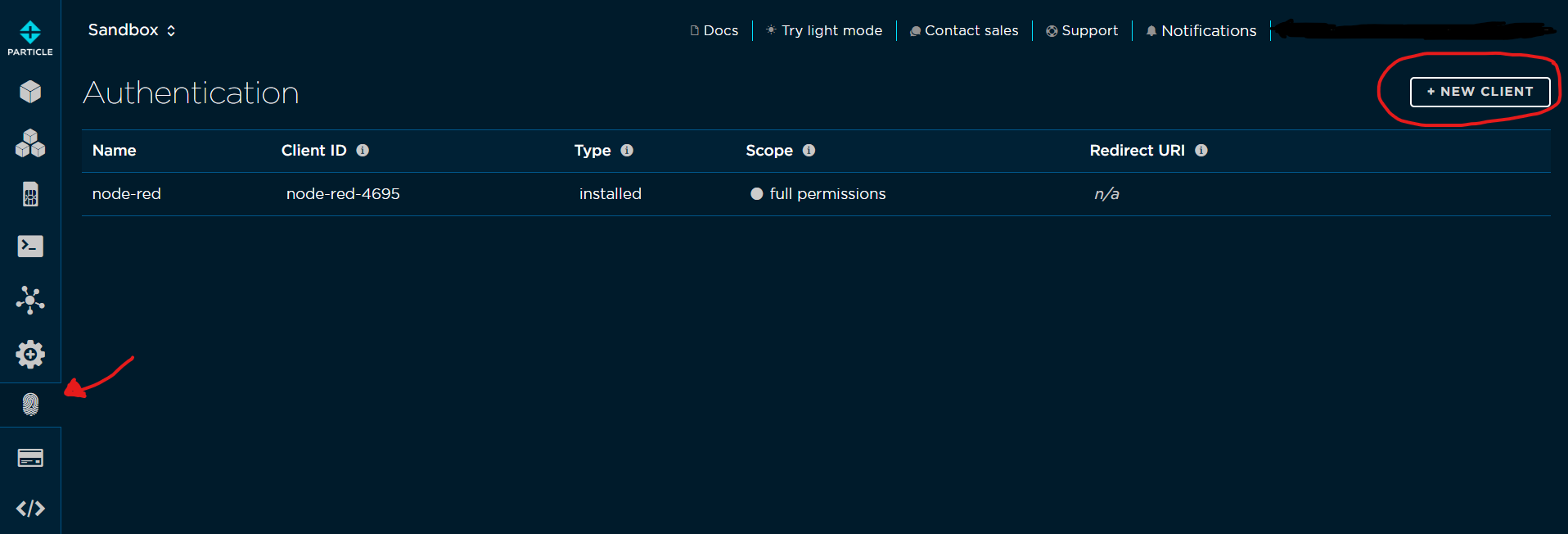Select the Authentication fingerprint icon
The height and width of the screenshot is (534, 1568).
(x=30, y=405)
